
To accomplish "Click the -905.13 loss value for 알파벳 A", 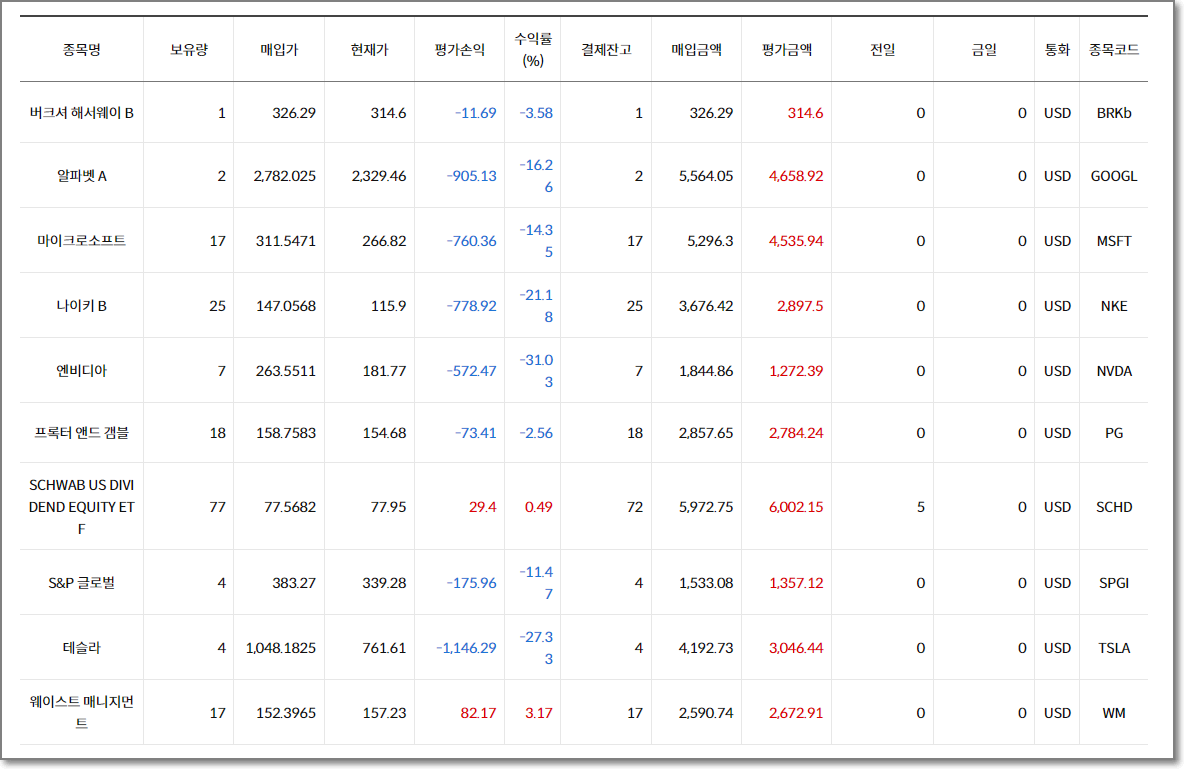I will (x=471, y=176).
